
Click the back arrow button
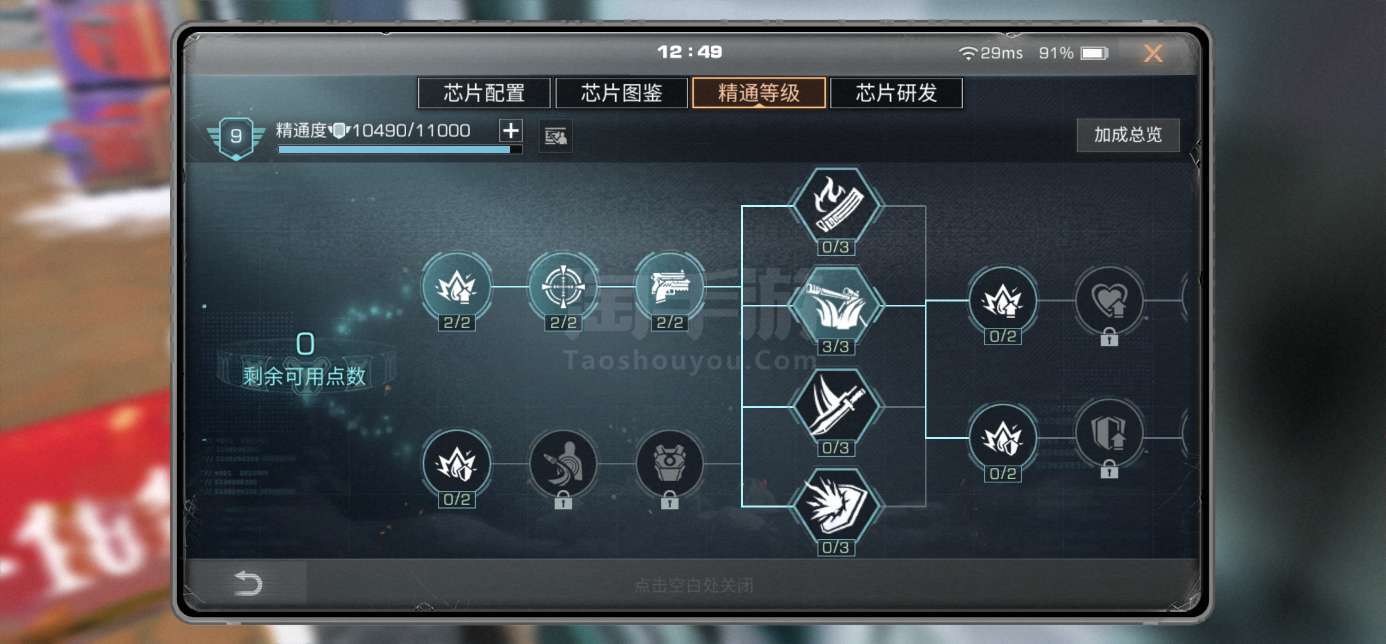(247, 585)
